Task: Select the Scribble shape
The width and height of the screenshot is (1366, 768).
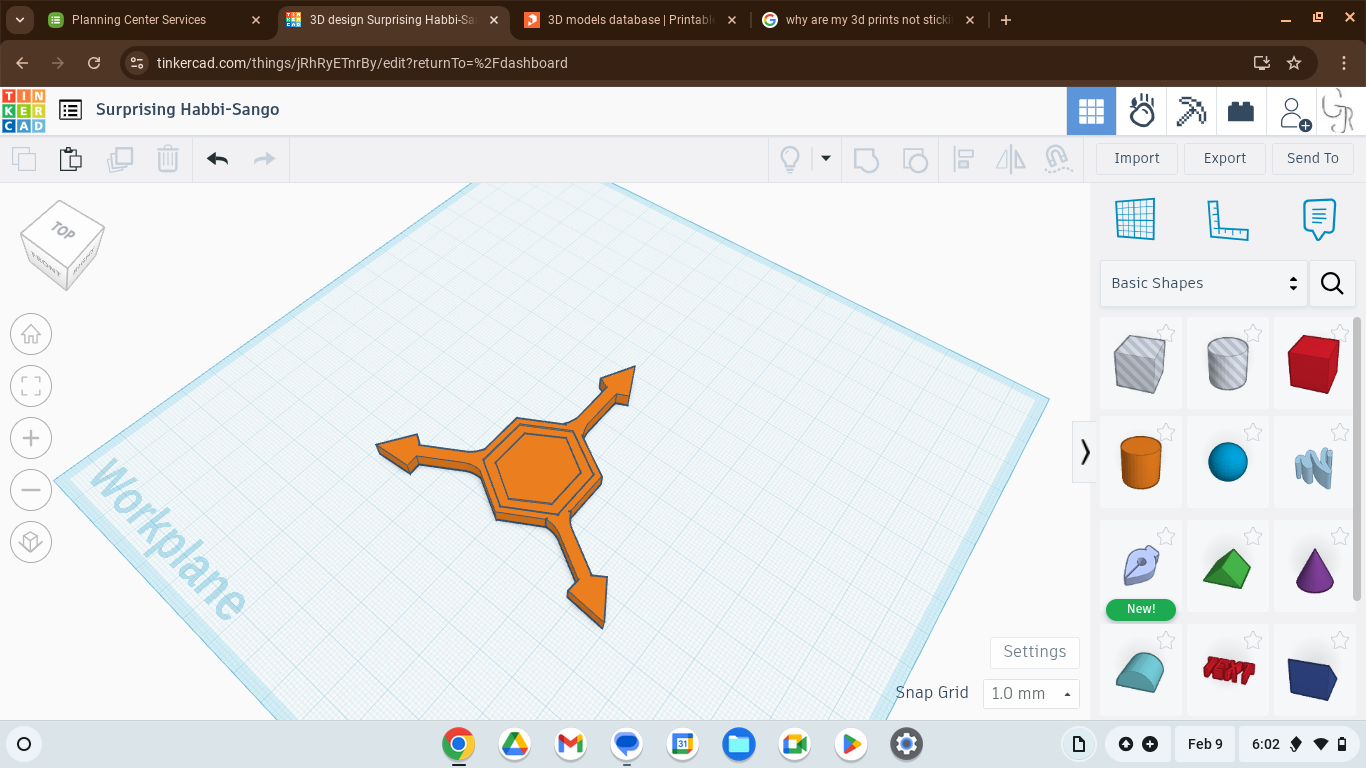Action: tap(1314, 462)
